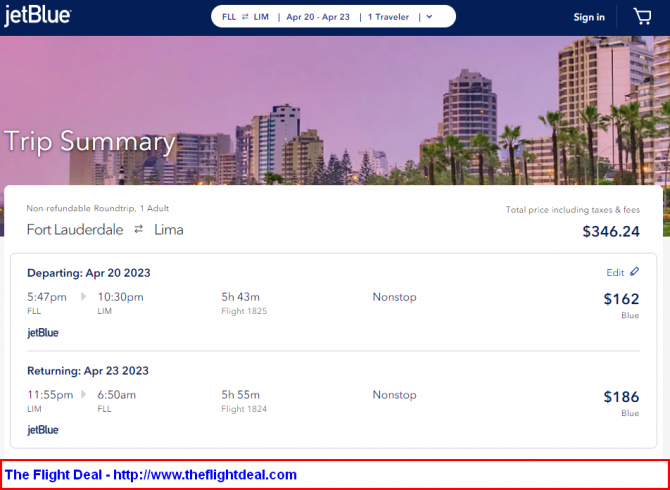The image size is (670, 490).
Task: Click the jetBlue logo under returning flight
Action: [x=43, y=430]
